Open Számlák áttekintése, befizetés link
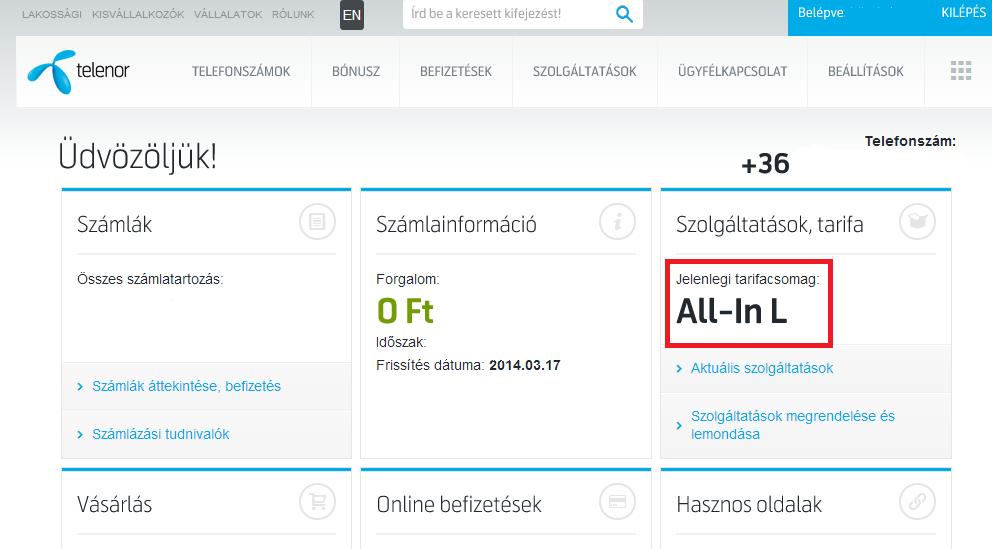 [x=186, y=386]
